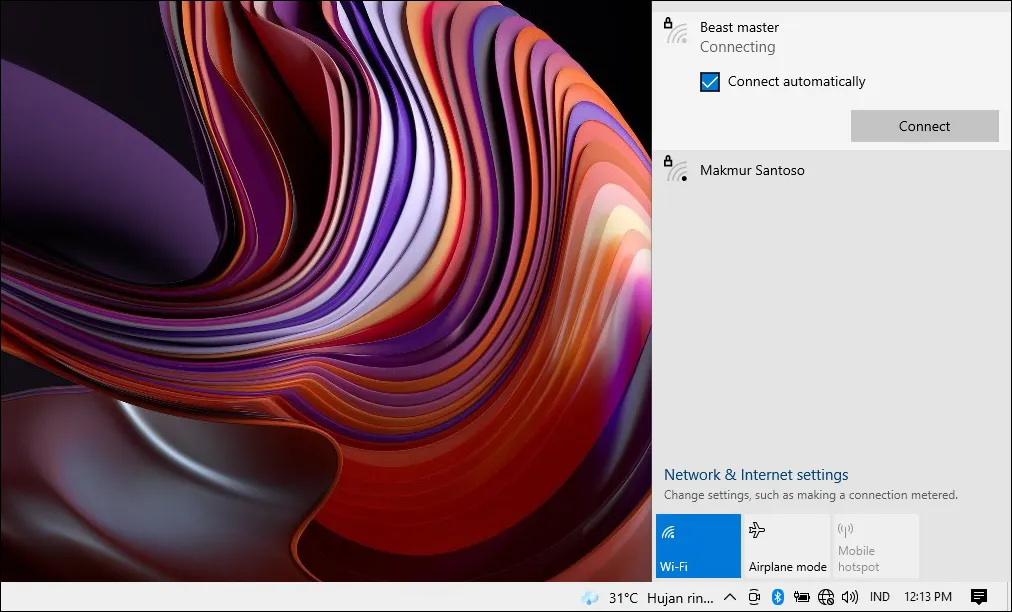
Task: Open the Action Center notification icon
Action: coord(979,597)
